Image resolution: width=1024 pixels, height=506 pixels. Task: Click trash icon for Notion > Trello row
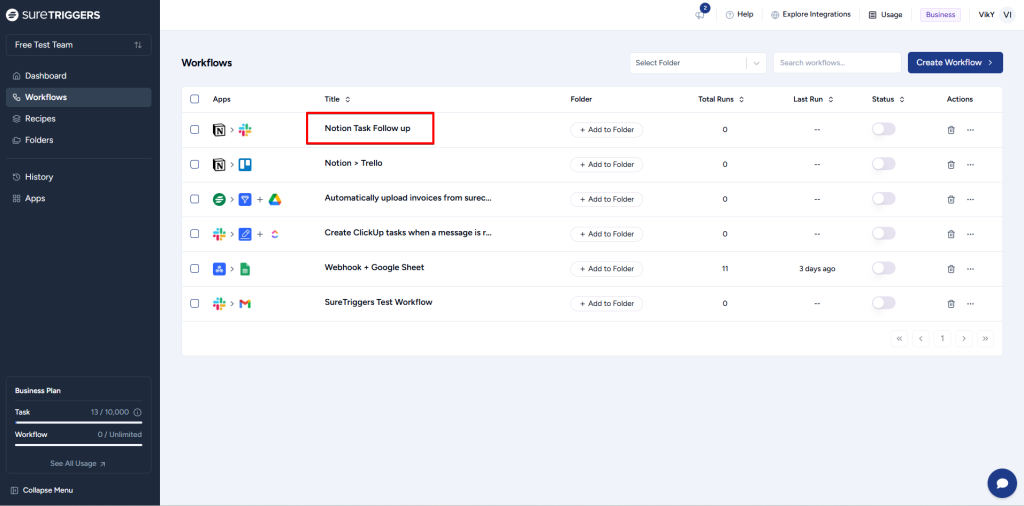click(x=950, y=165)
